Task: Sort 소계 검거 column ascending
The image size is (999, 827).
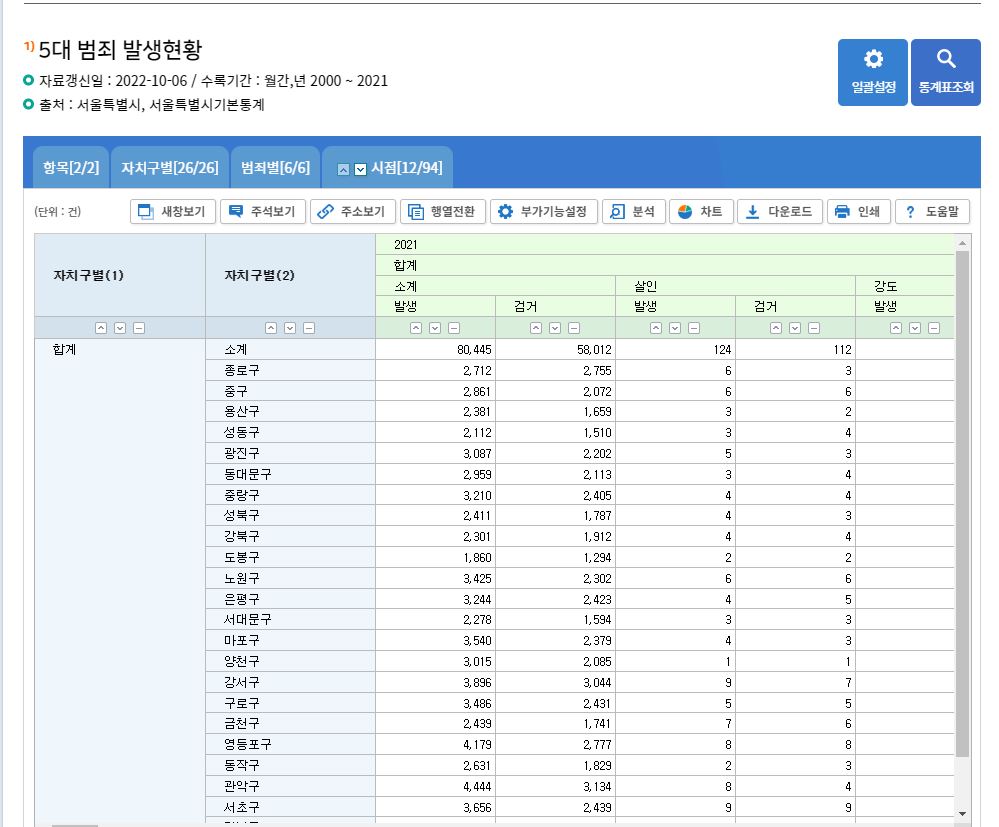Action: (536, 328)
